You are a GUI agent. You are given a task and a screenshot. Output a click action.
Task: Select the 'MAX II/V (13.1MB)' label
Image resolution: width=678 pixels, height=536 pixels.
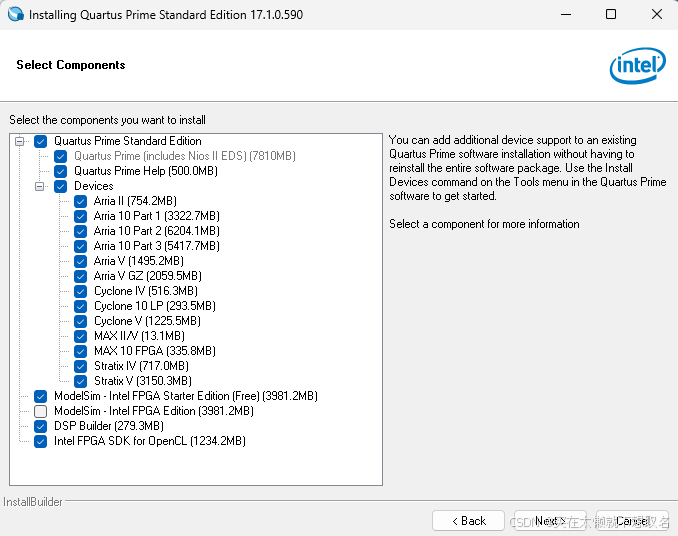pyautogui.click(x=139, y=336)
